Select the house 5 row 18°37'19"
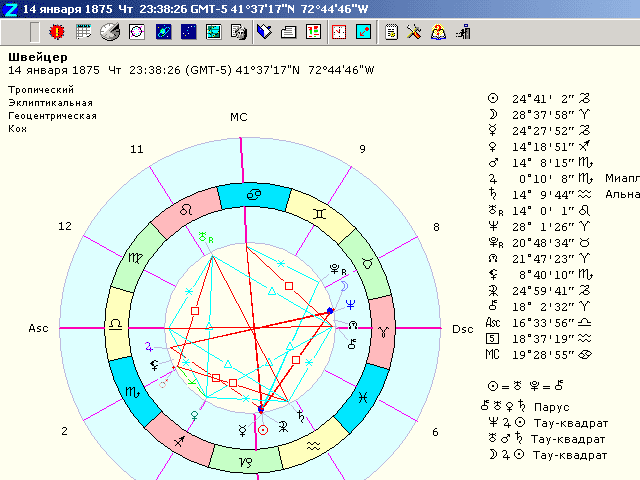640x480 pixels. [x=539, y=339]
